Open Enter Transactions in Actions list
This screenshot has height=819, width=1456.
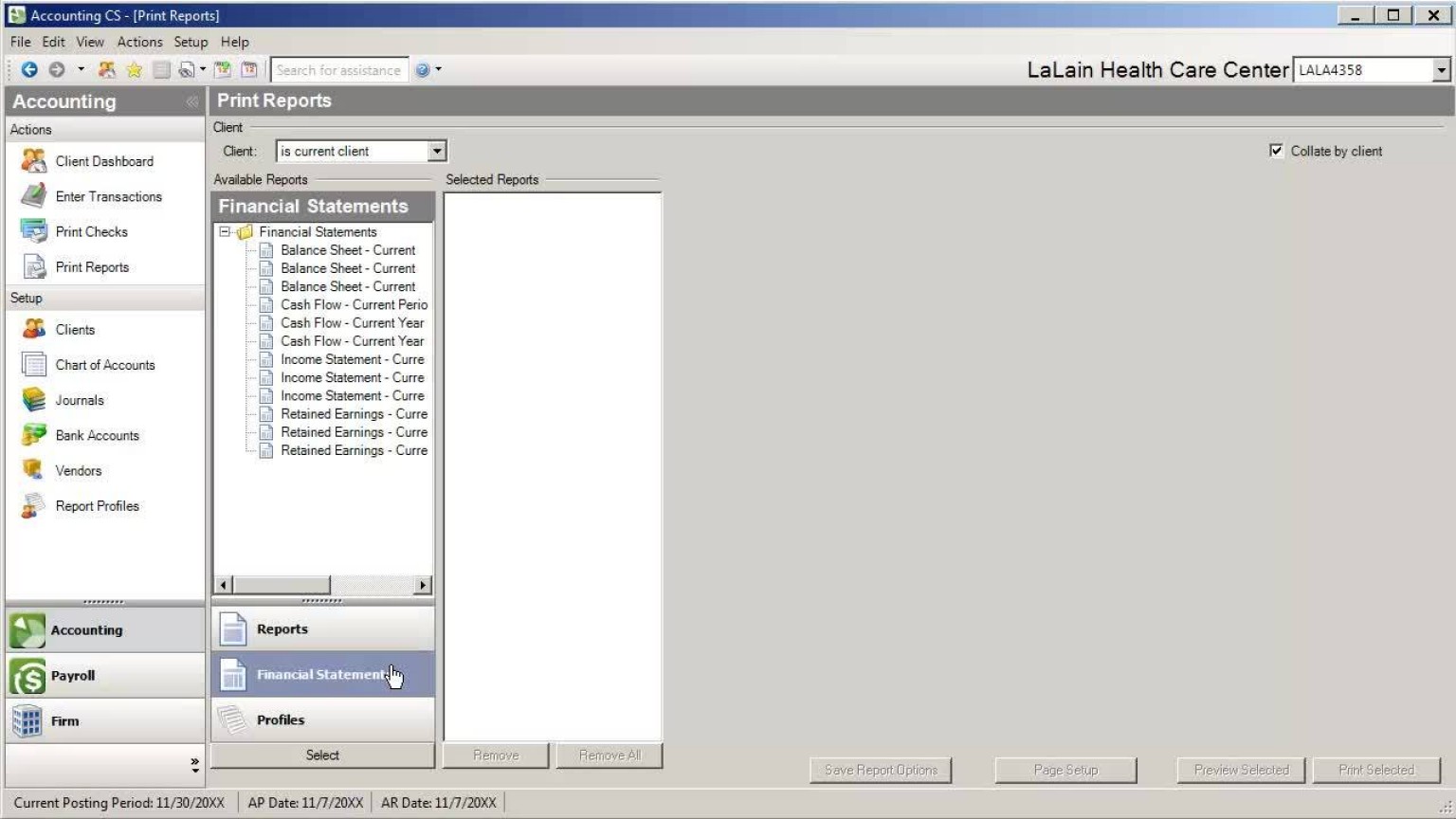(x=108, y=196)
